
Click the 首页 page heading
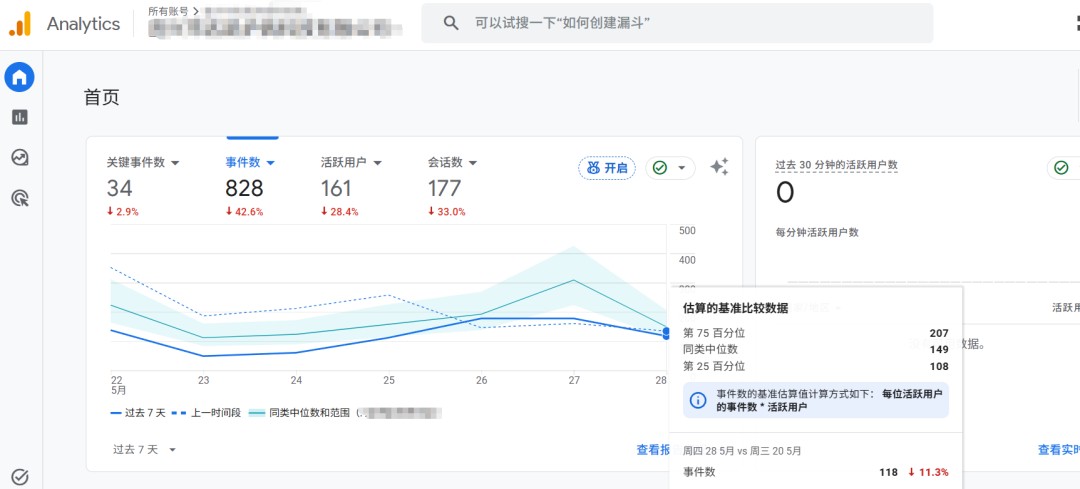102,97
